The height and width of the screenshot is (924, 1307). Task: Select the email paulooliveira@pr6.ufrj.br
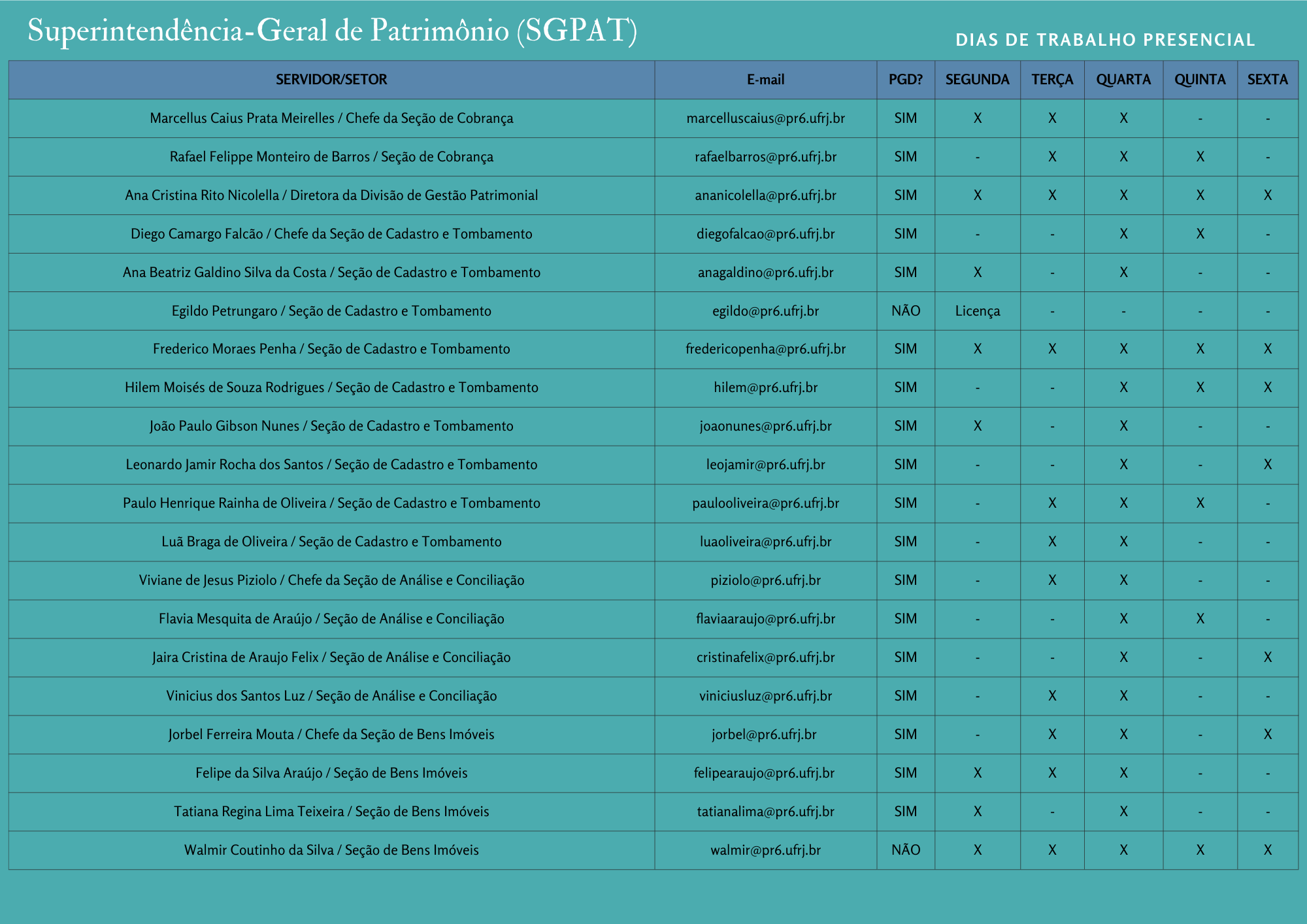pos(765,504)
